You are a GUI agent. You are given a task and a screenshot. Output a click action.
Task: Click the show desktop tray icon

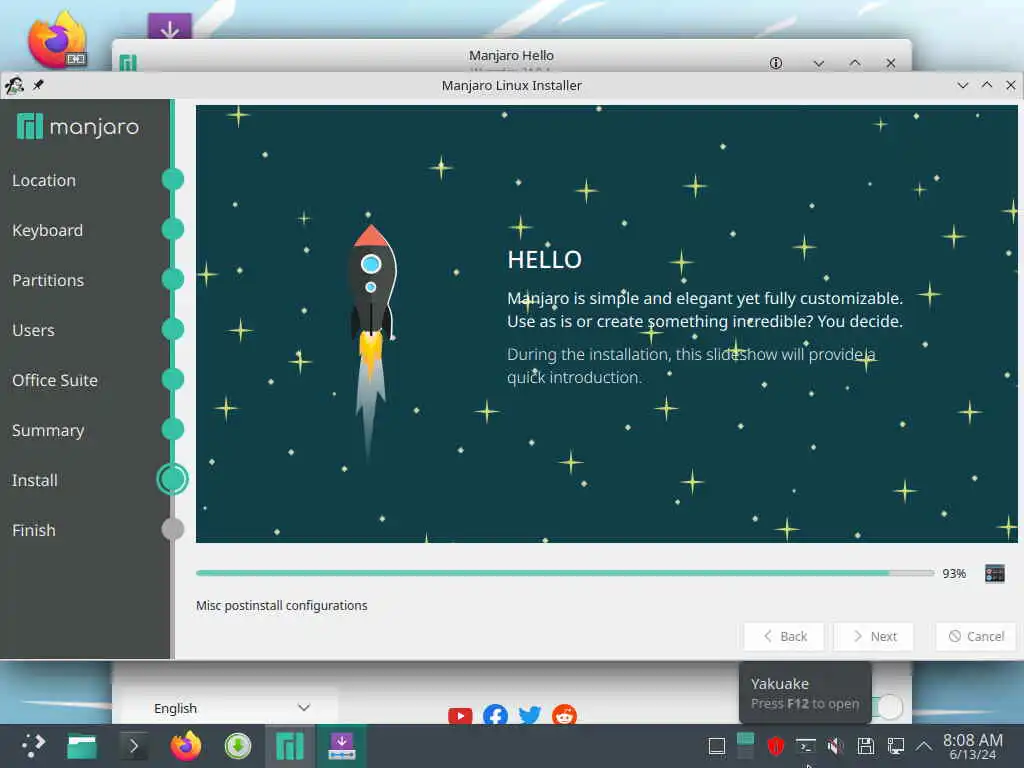click(716, 746)
